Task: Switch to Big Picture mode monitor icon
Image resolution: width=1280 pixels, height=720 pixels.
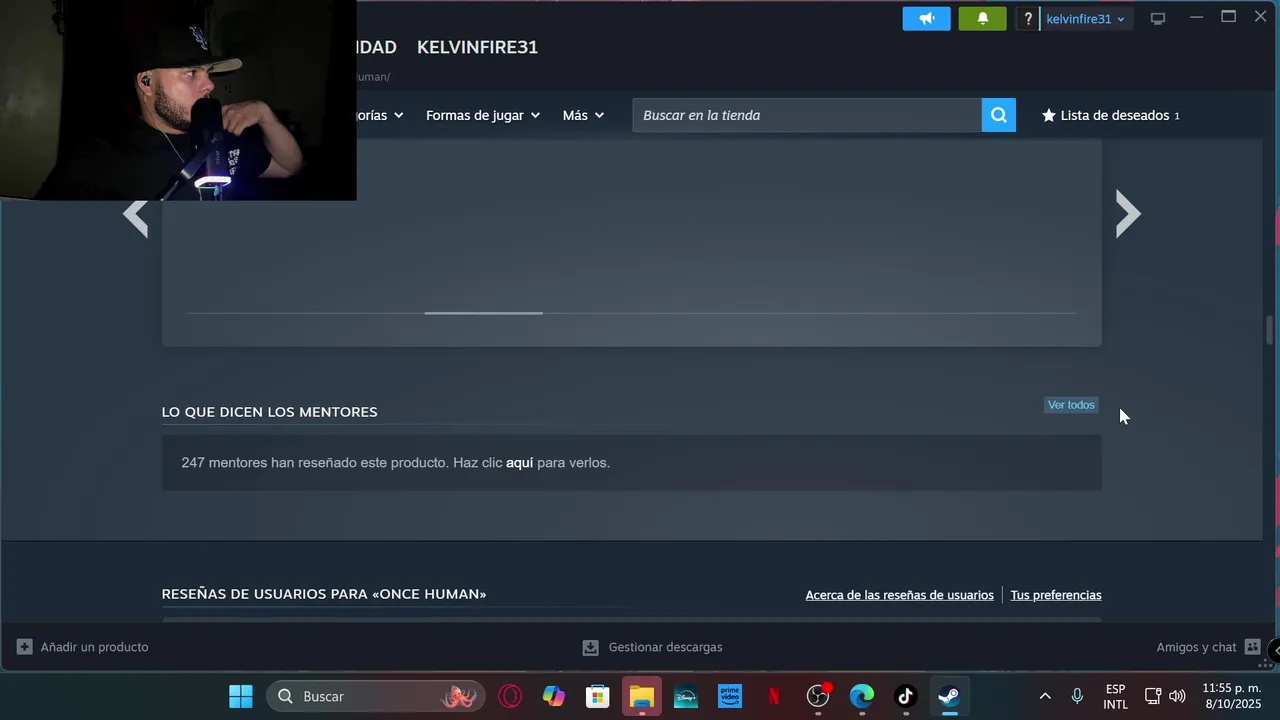Action: tap(1158, 19)
